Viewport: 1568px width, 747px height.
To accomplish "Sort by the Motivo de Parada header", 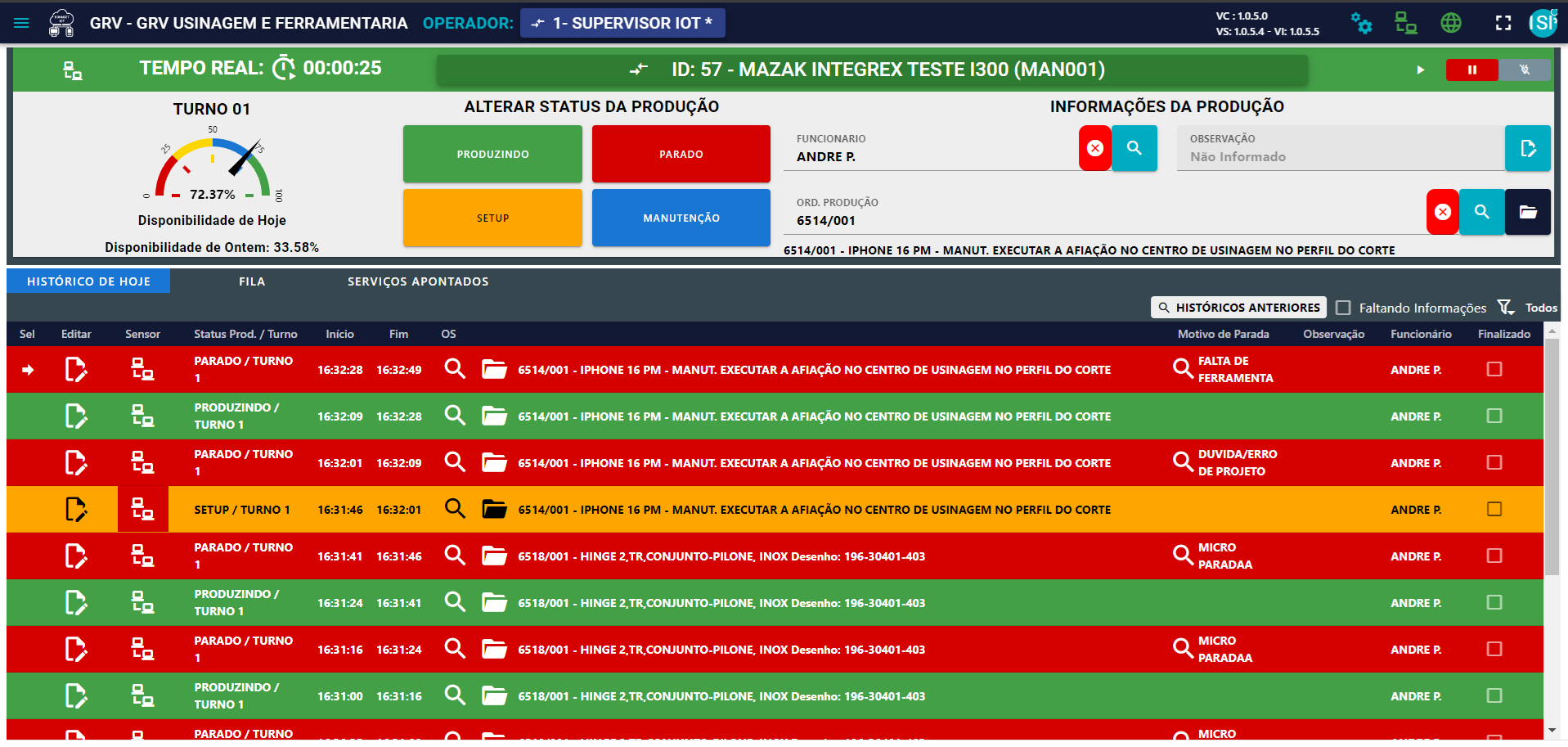I will (x=1223, y=334).
